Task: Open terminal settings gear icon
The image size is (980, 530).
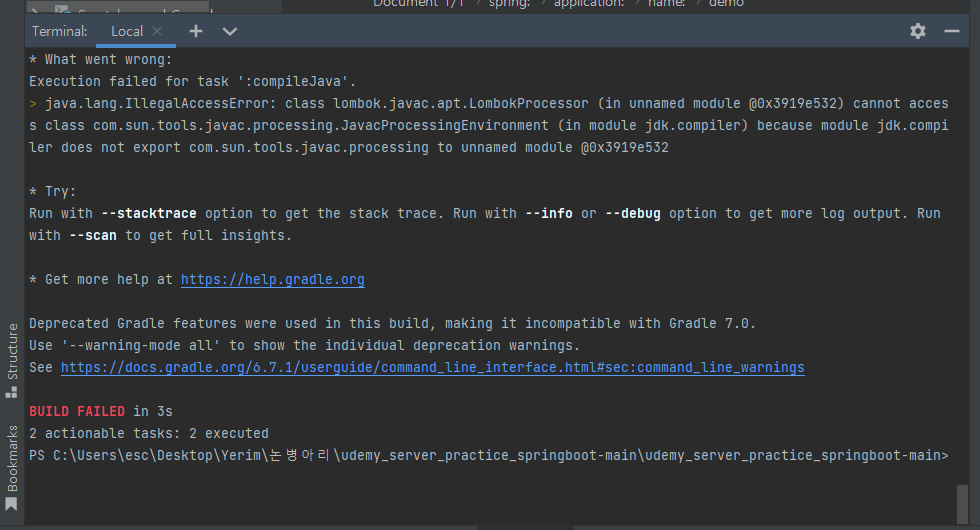Action: [918, 31]
